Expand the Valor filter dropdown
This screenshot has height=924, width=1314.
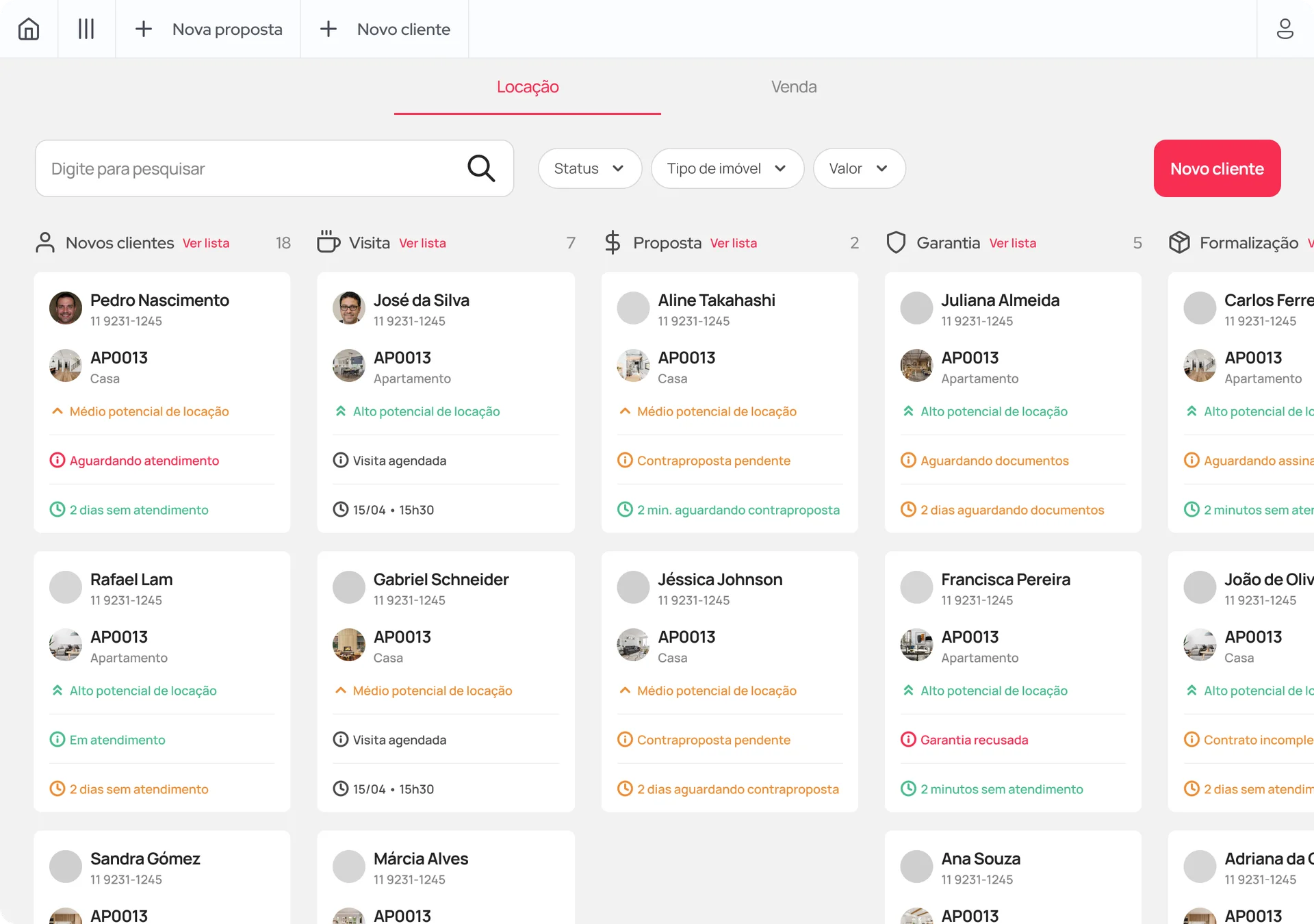pos(859,168)
